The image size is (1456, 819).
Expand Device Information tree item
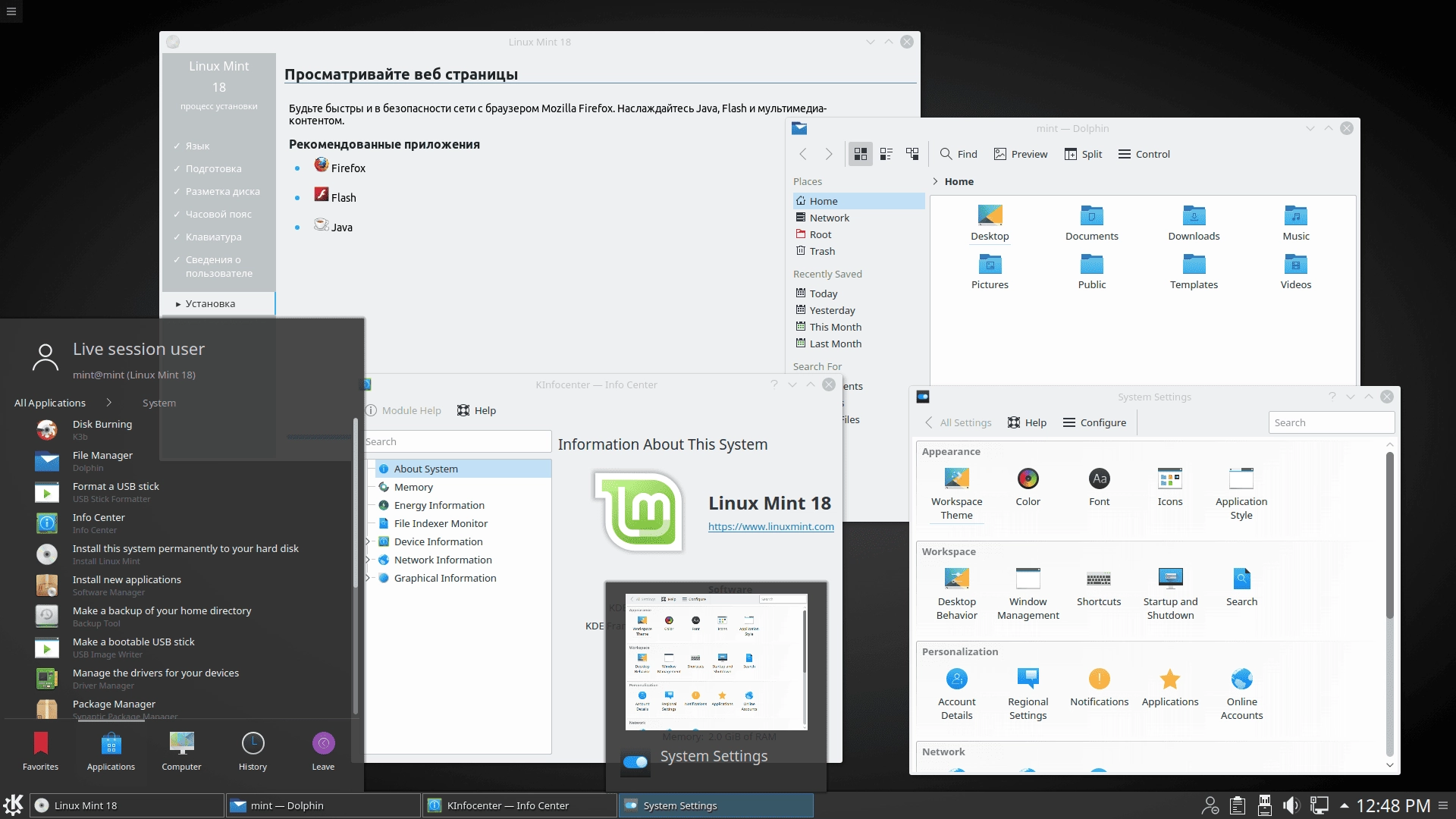369,541
